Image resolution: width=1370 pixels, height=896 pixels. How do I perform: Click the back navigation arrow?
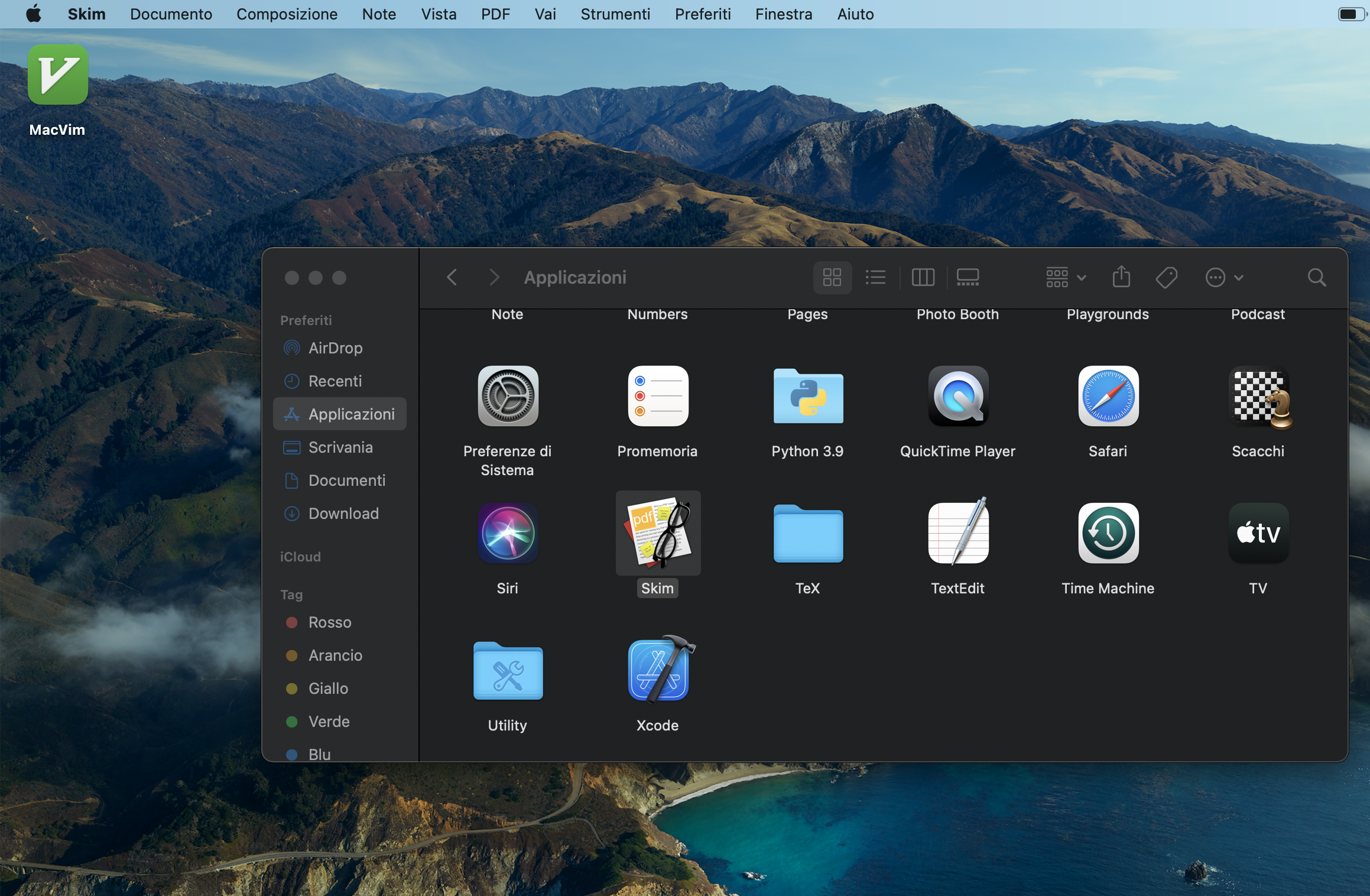coord(452,277)
